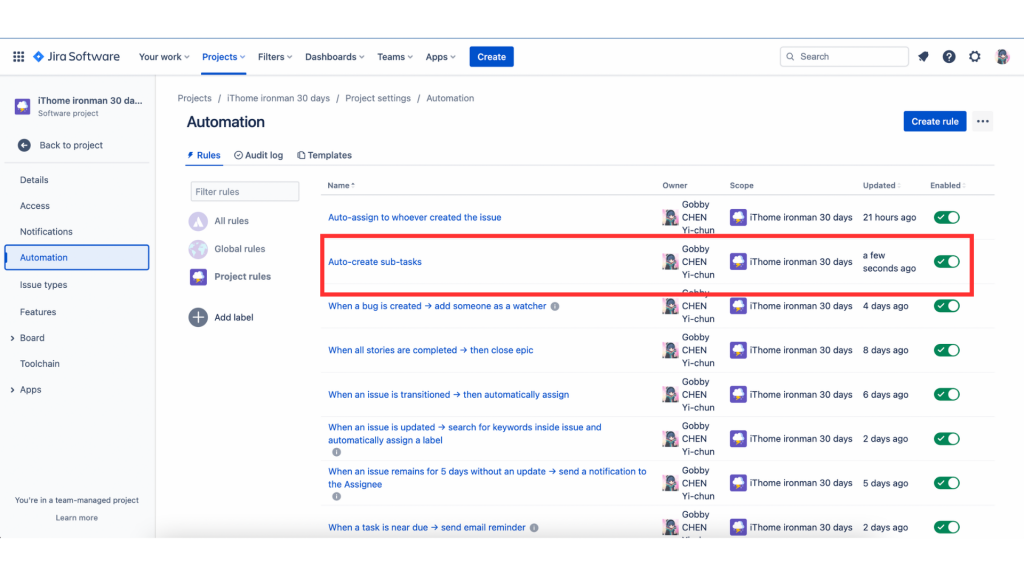Viewport: 1024px width, 576px height.
Task: Toggle the close epic rule switch
Action: point(946,350)
